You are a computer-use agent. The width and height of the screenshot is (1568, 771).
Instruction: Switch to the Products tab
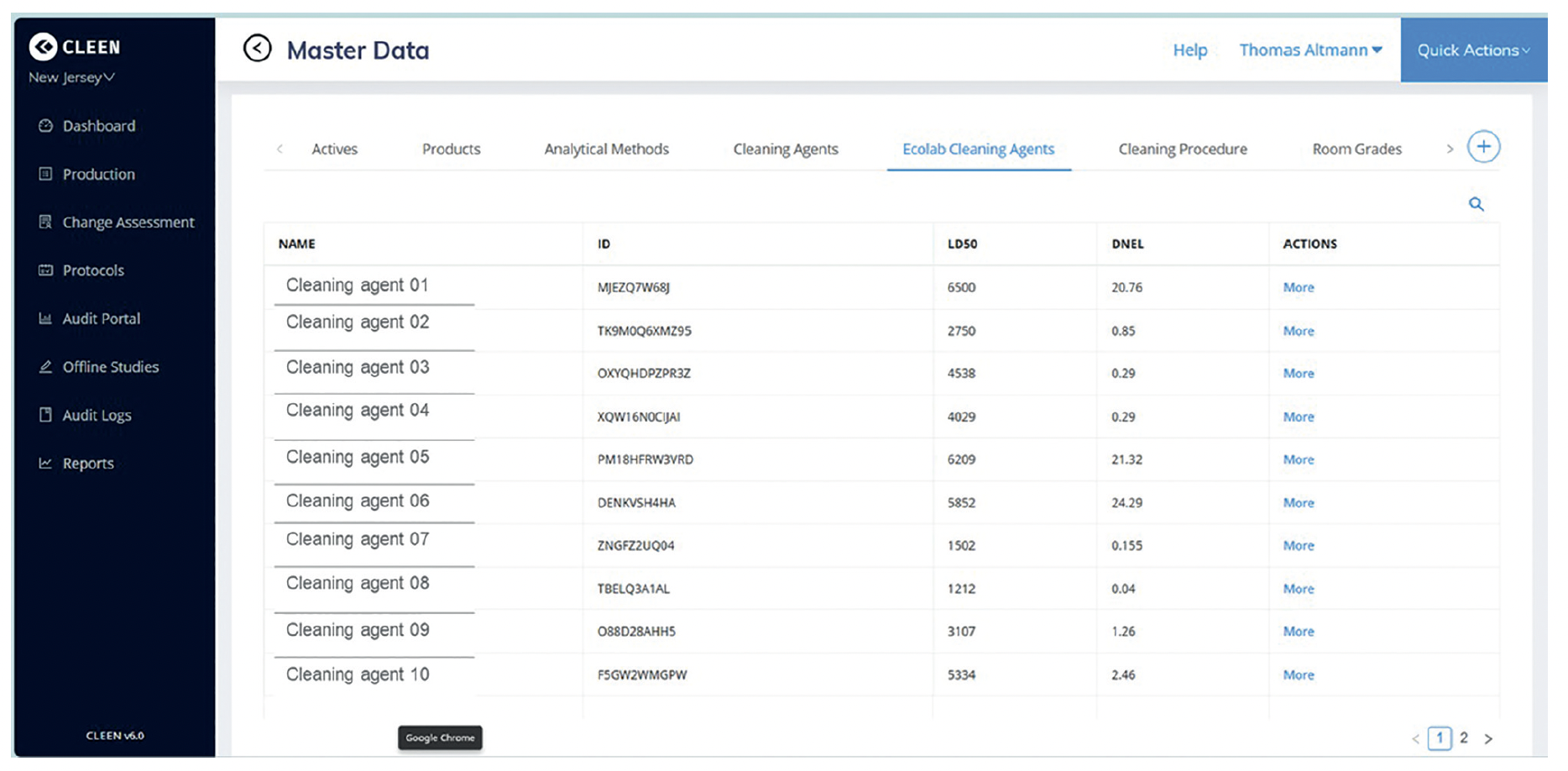click(451, 149)
